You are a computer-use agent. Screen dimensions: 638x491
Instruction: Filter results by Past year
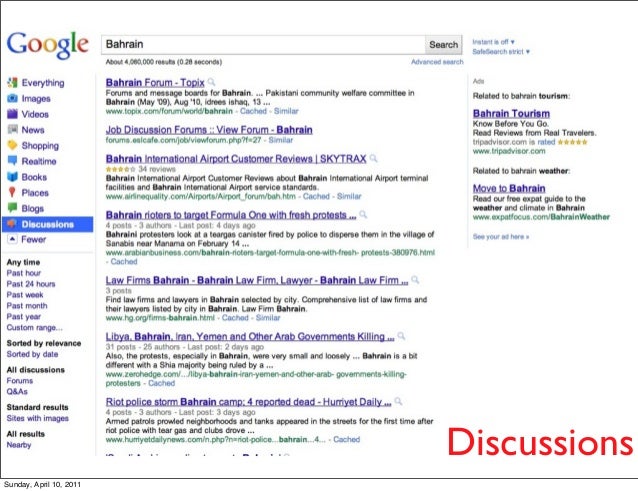point(24,316)
